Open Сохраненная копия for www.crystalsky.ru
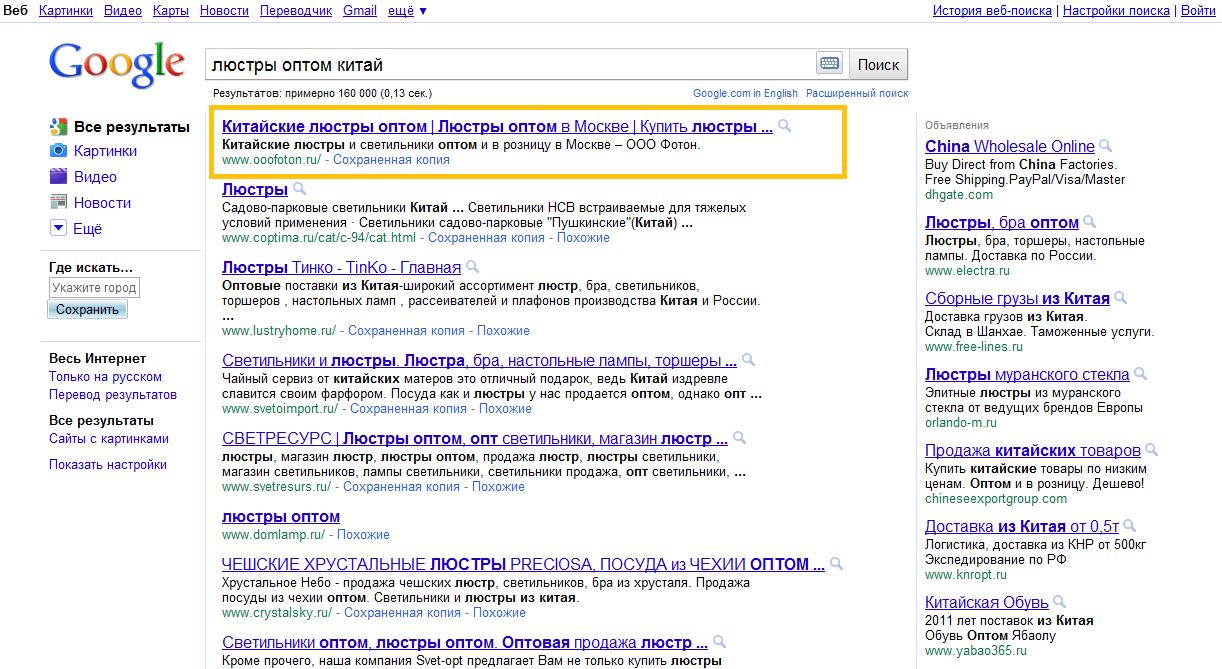1222x669 pixels. pos(402,613)
